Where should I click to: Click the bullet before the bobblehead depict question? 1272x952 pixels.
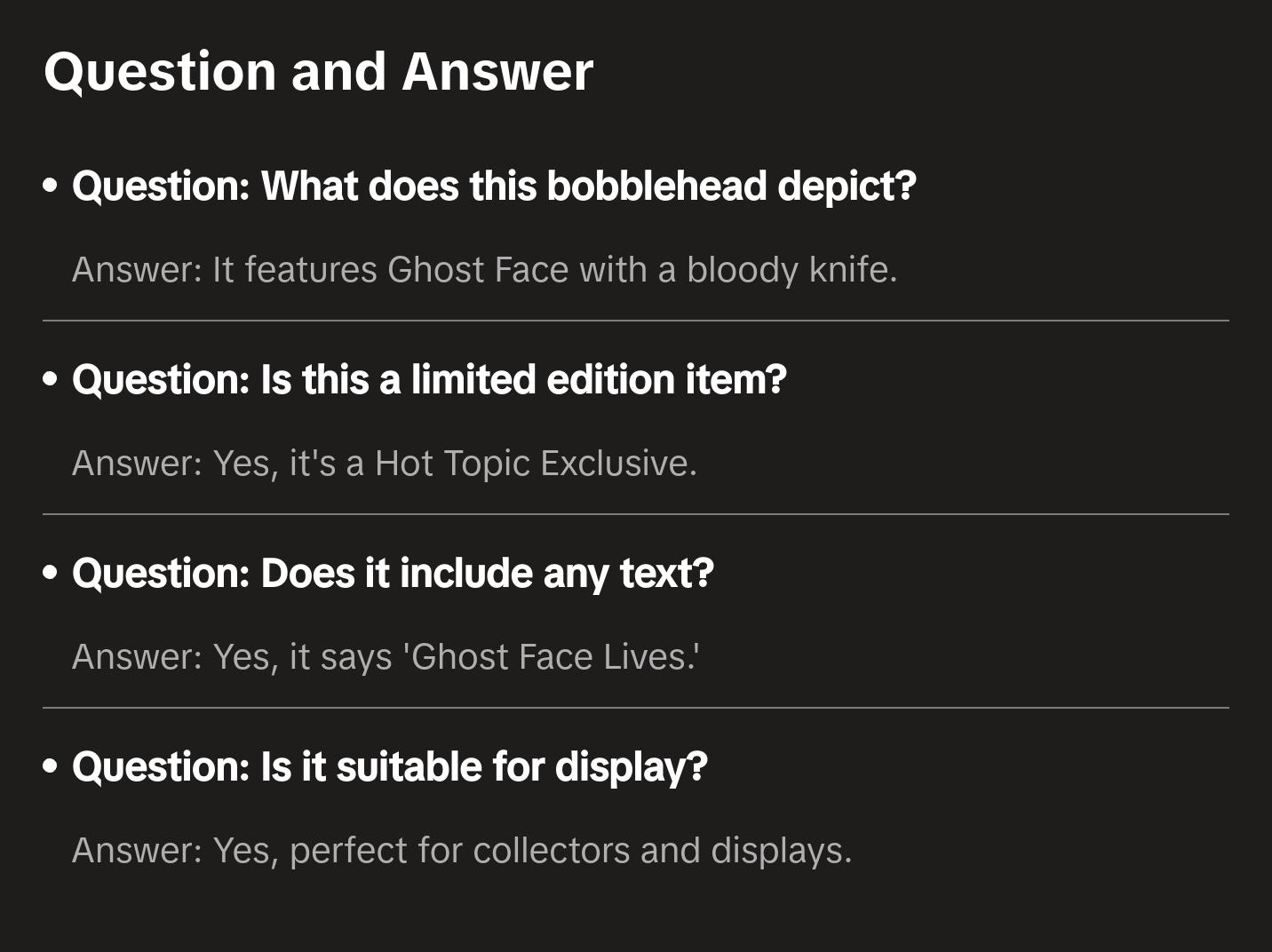pos(51,186)
